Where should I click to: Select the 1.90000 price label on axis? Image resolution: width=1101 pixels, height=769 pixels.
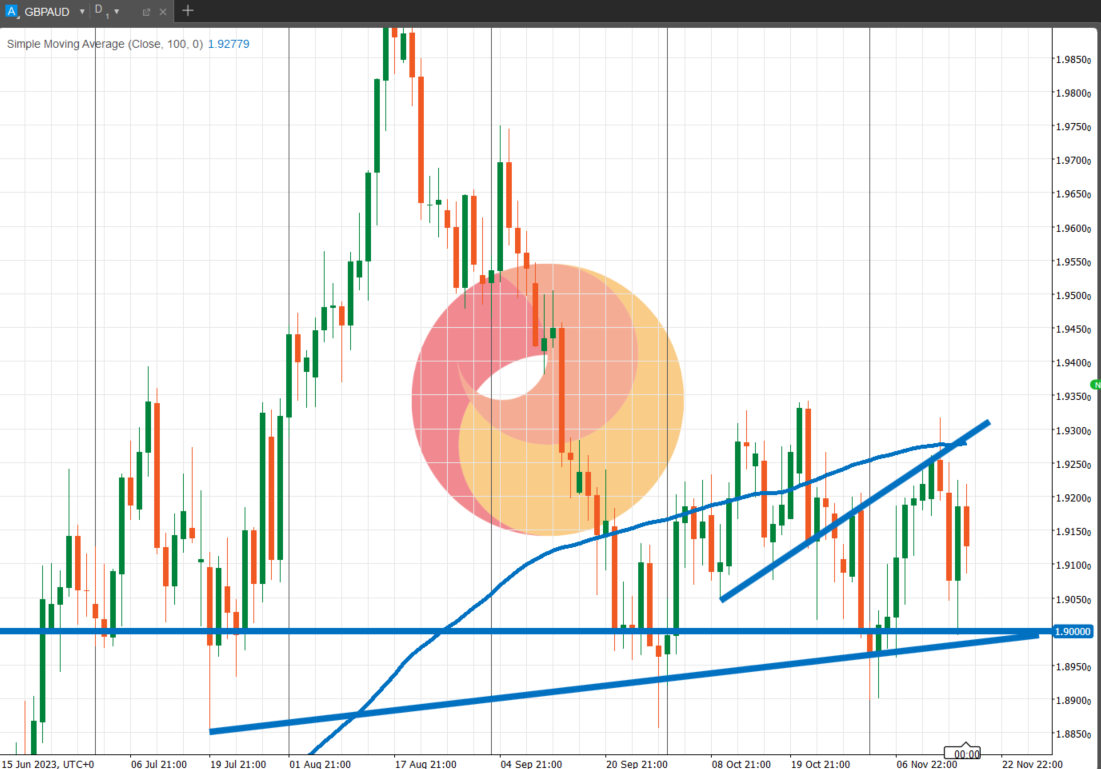[x=1074, y=631]
